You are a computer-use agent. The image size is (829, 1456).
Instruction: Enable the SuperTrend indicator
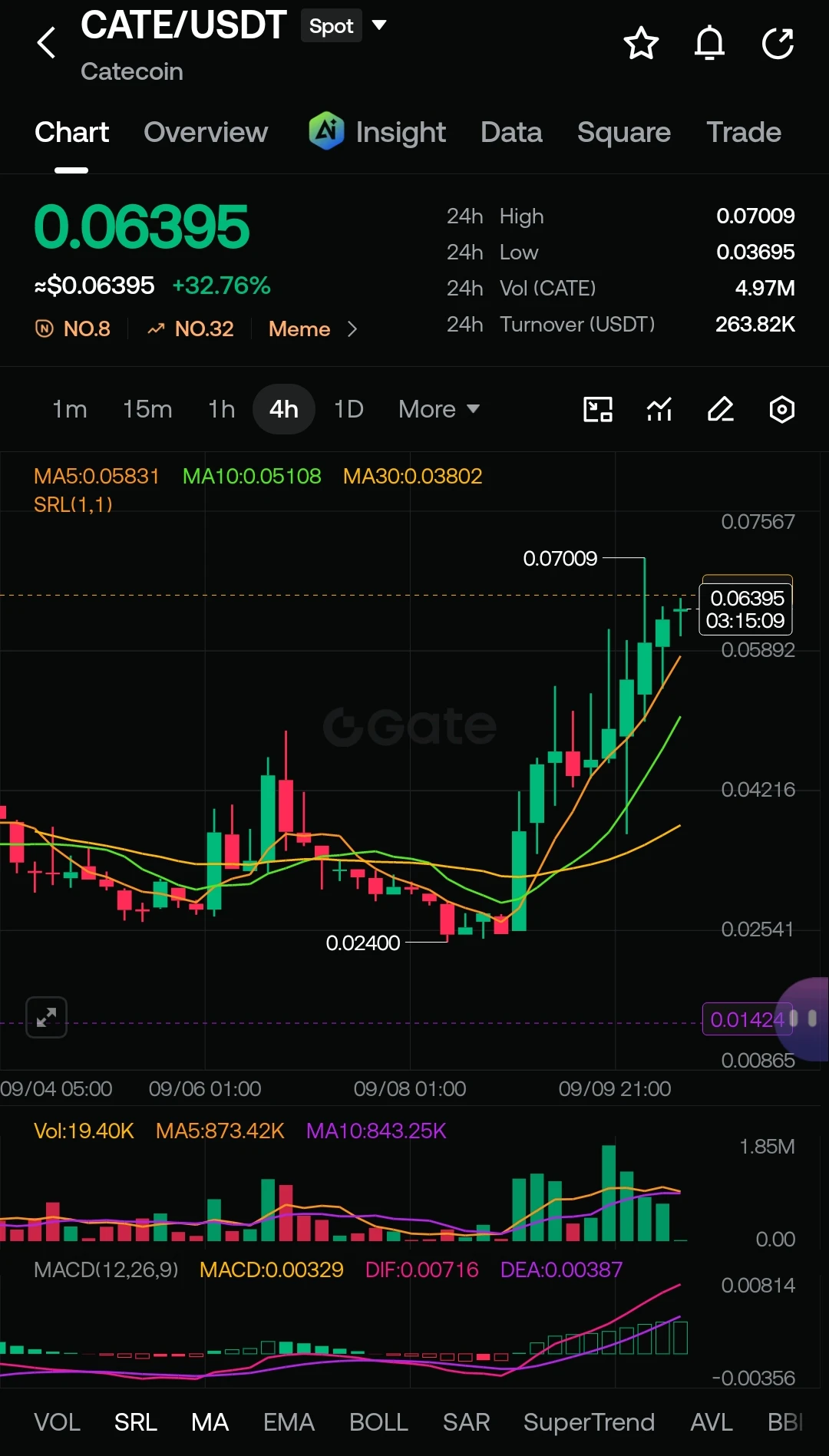click(x=589, y=1422)
